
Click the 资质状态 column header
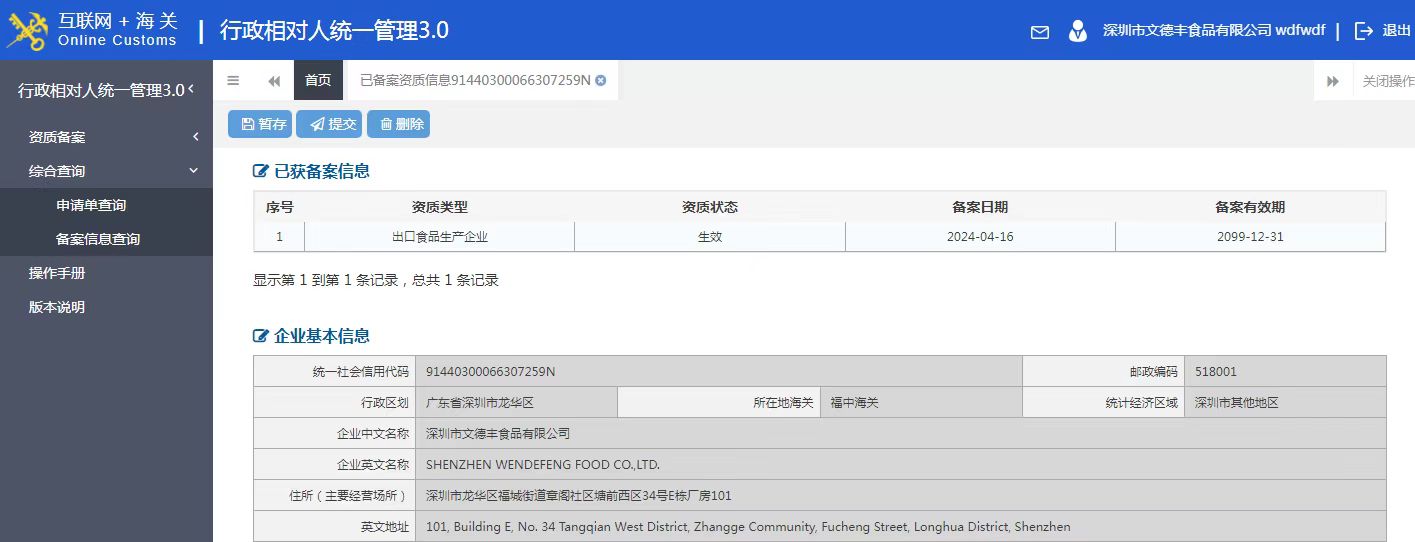click(x=710, y=207)
